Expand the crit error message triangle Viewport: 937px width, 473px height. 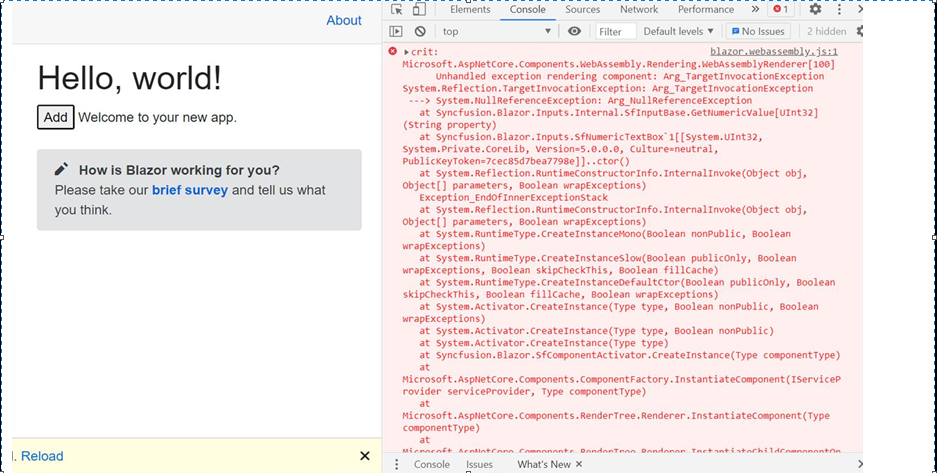pos(407,52)
